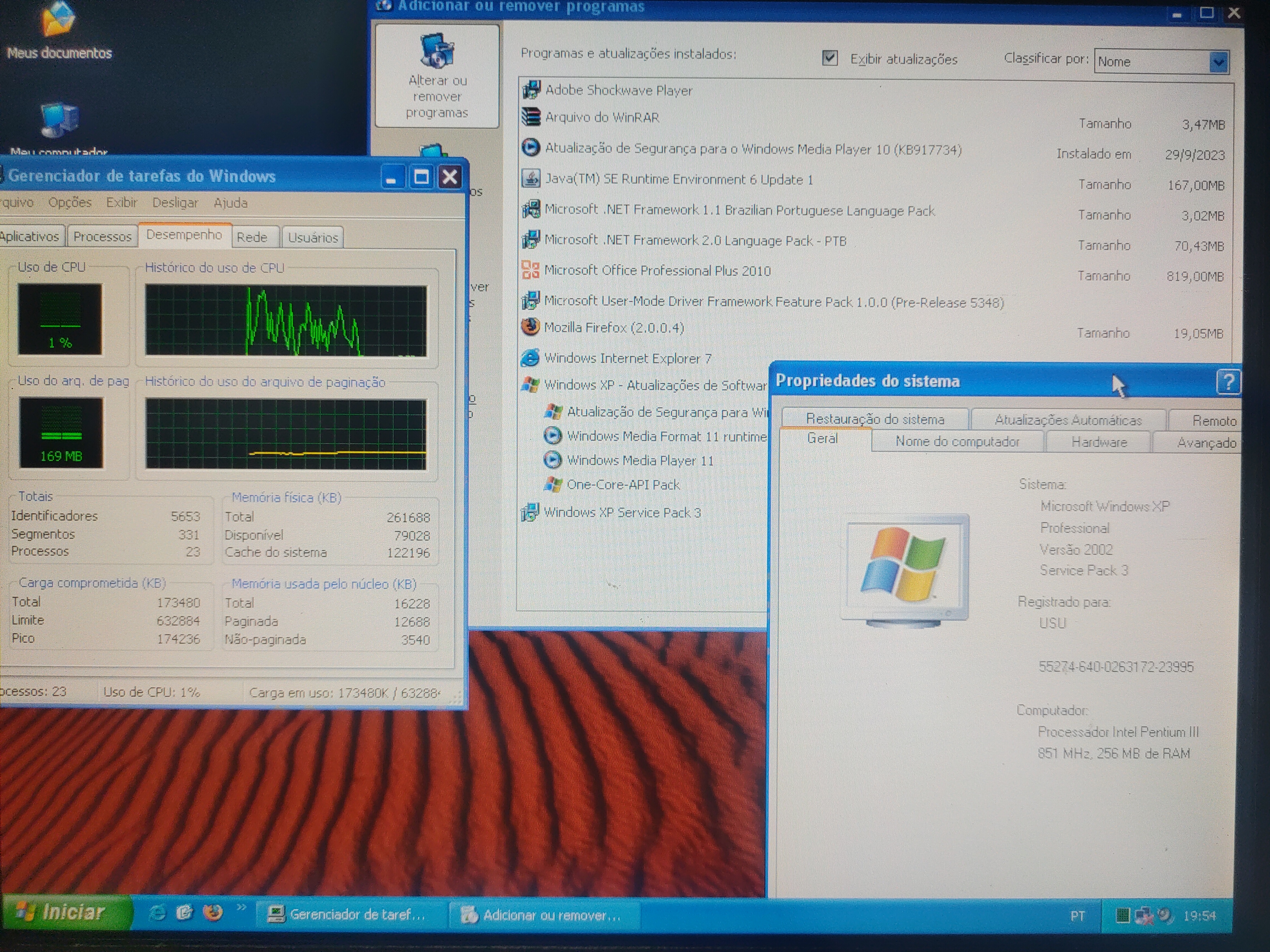Viewport: 1270px width, 952px height.
Task: Switch to Desempenho tab
Action: (x=184, y=235)
